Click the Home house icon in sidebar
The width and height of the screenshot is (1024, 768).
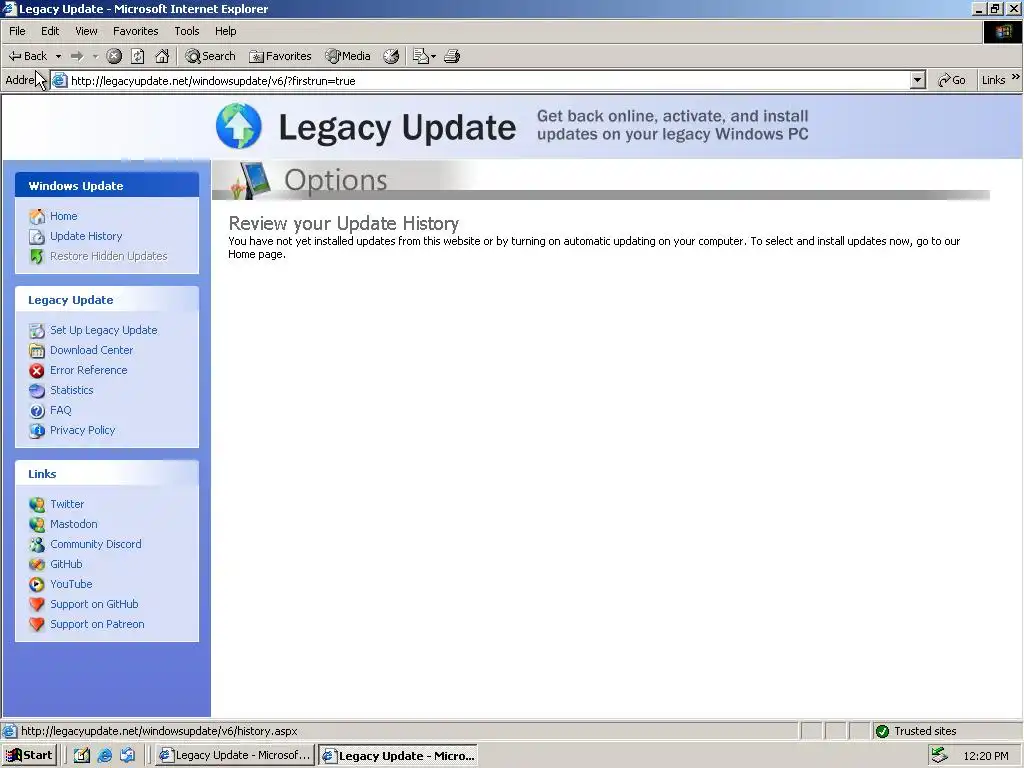pyautogui.click(x=37, y=216)
